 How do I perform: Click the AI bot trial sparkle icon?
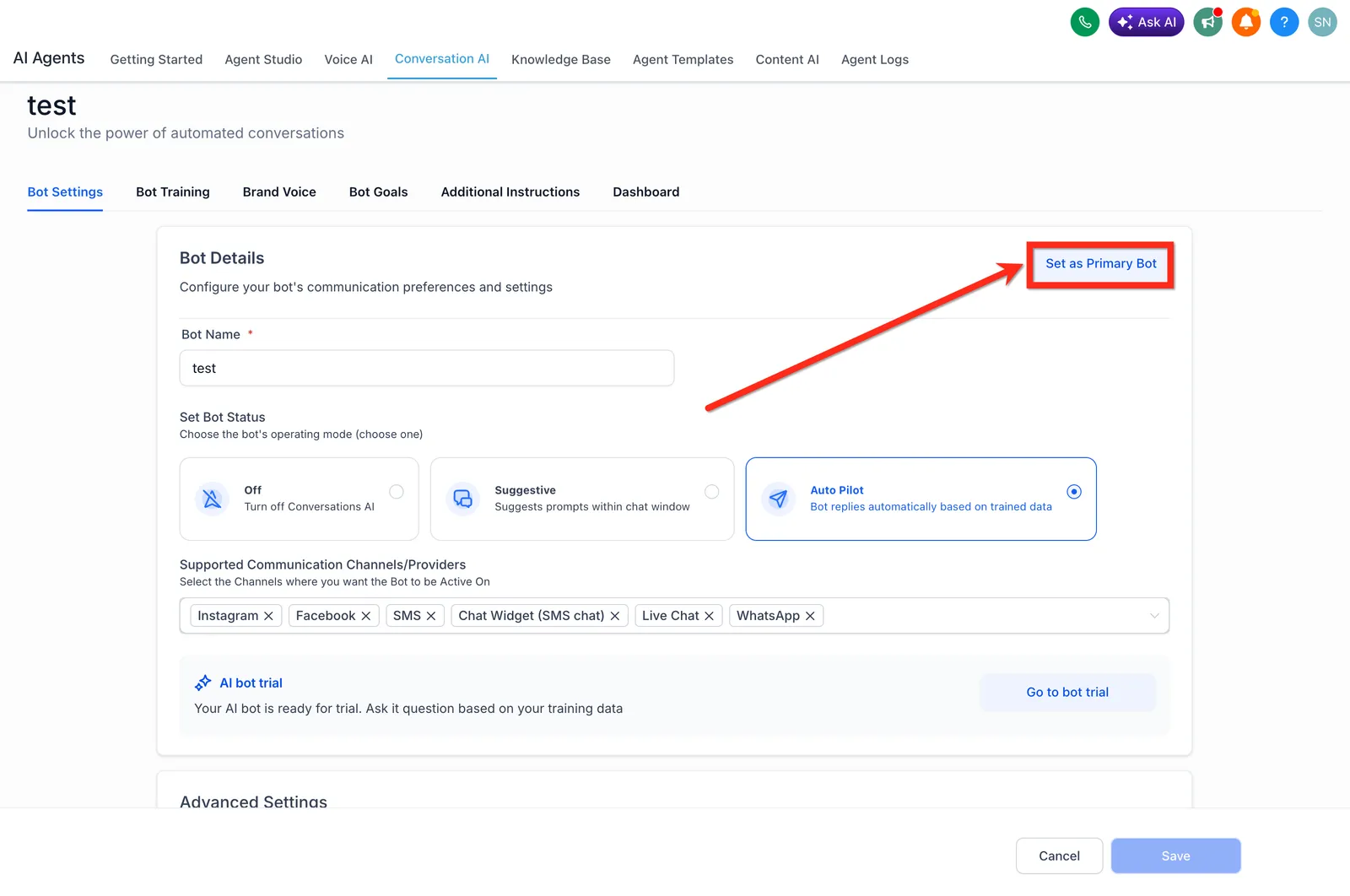203,683
